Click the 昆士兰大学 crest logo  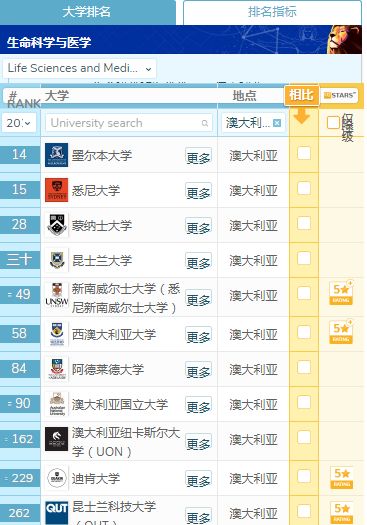click(57, 260)
